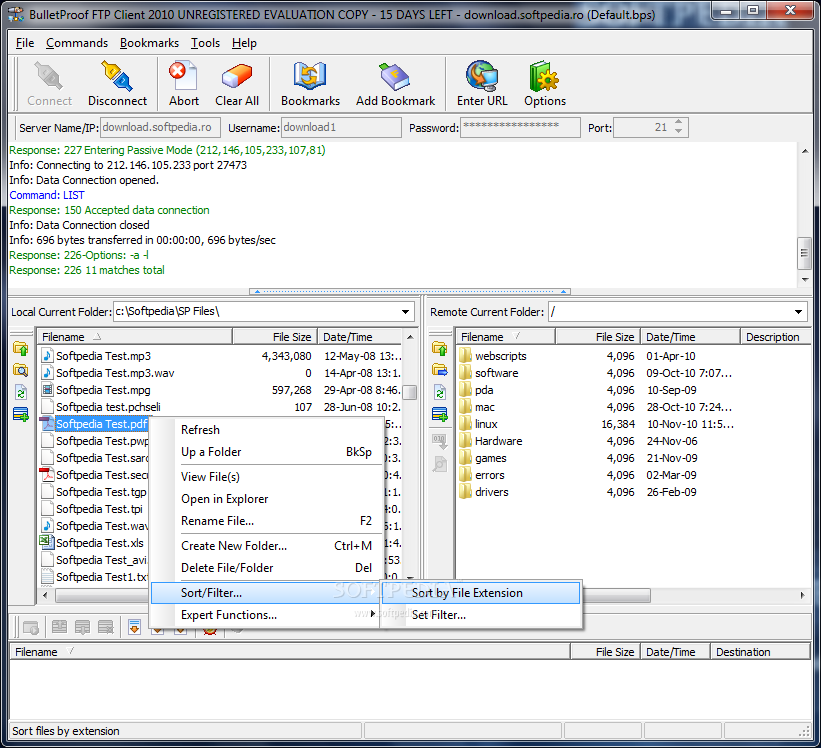
Task: Open the Bookmarks toolbar button
Action: (x=310, y=84)
